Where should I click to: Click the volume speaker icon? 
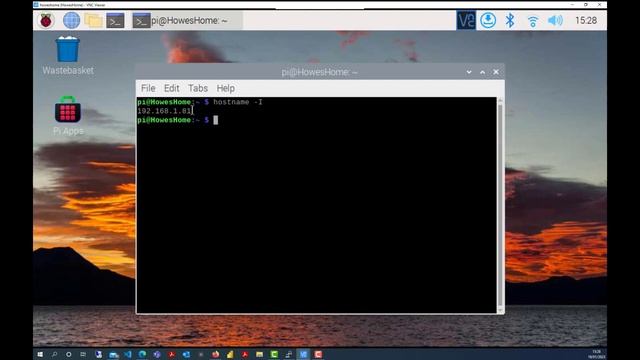pyautogui.click(x=555, y=20)
